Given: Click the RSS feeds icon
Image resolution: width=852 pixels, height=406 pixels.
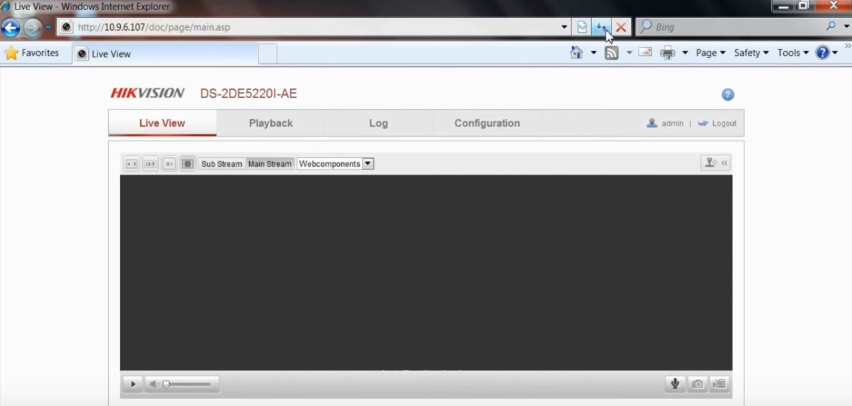Looking at the screenshot, I should click(612, 53).
